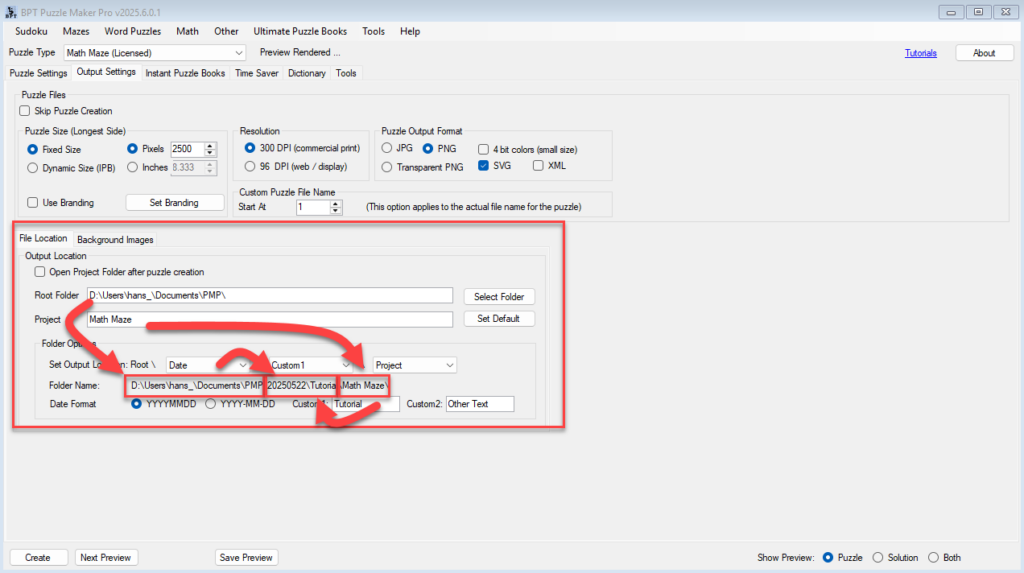The width and height of the screenshot is (1024, 573).
Task: Show Solution in the preview
Action: [878, 557]
